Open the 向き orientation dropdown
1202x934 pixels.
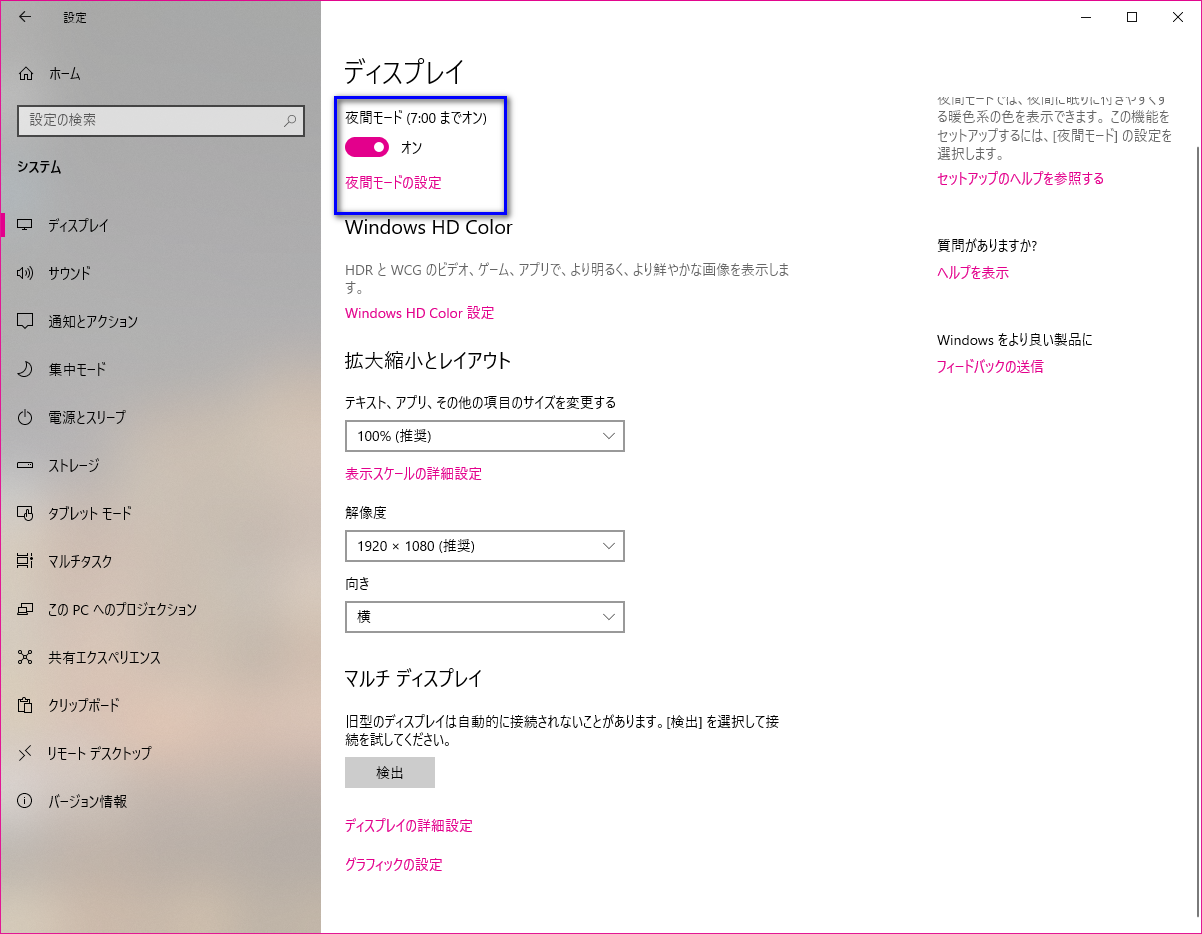[484, 617]
